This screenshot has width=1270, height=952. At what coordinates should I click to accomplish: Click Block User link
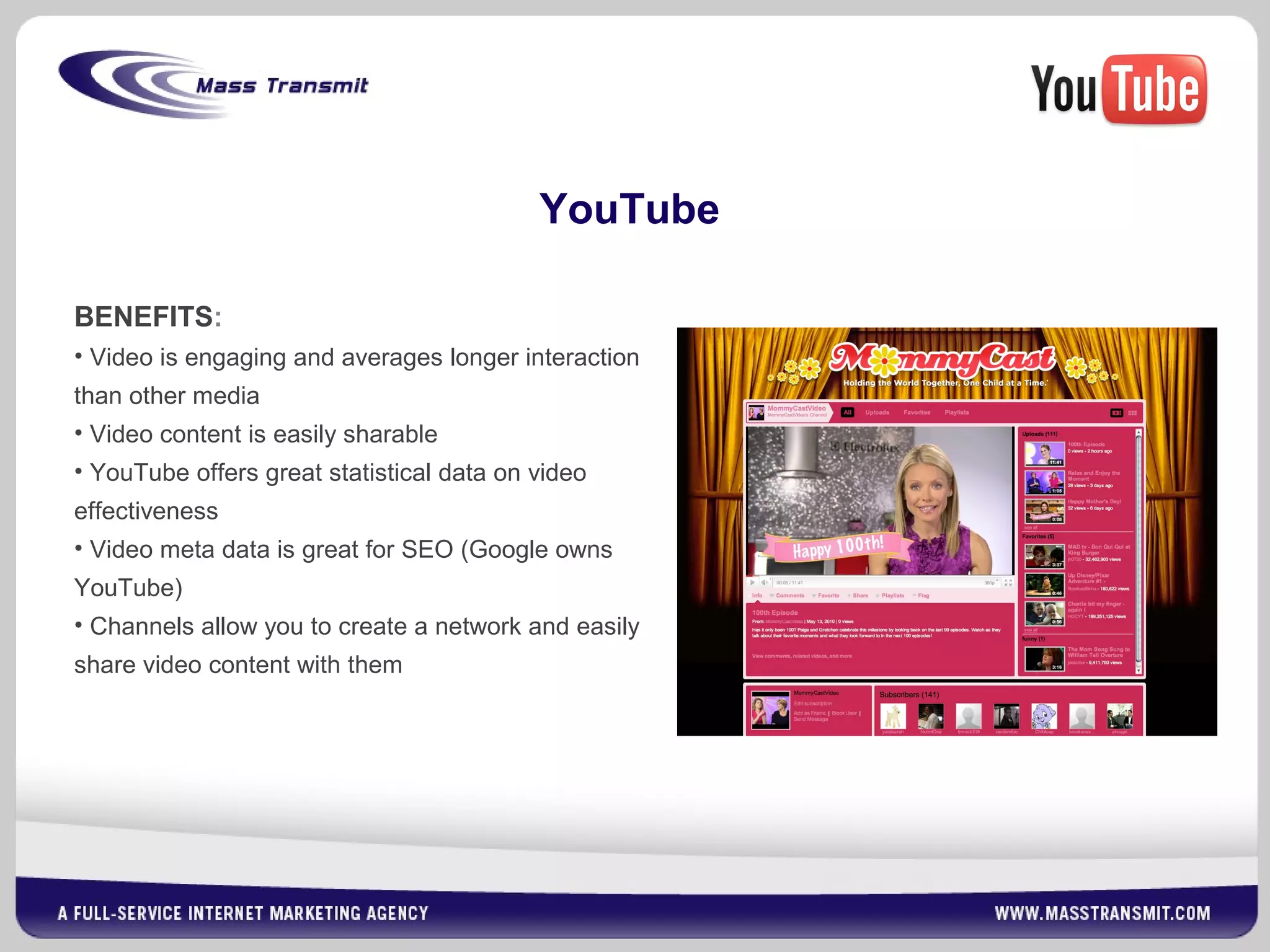click(845, 713)
